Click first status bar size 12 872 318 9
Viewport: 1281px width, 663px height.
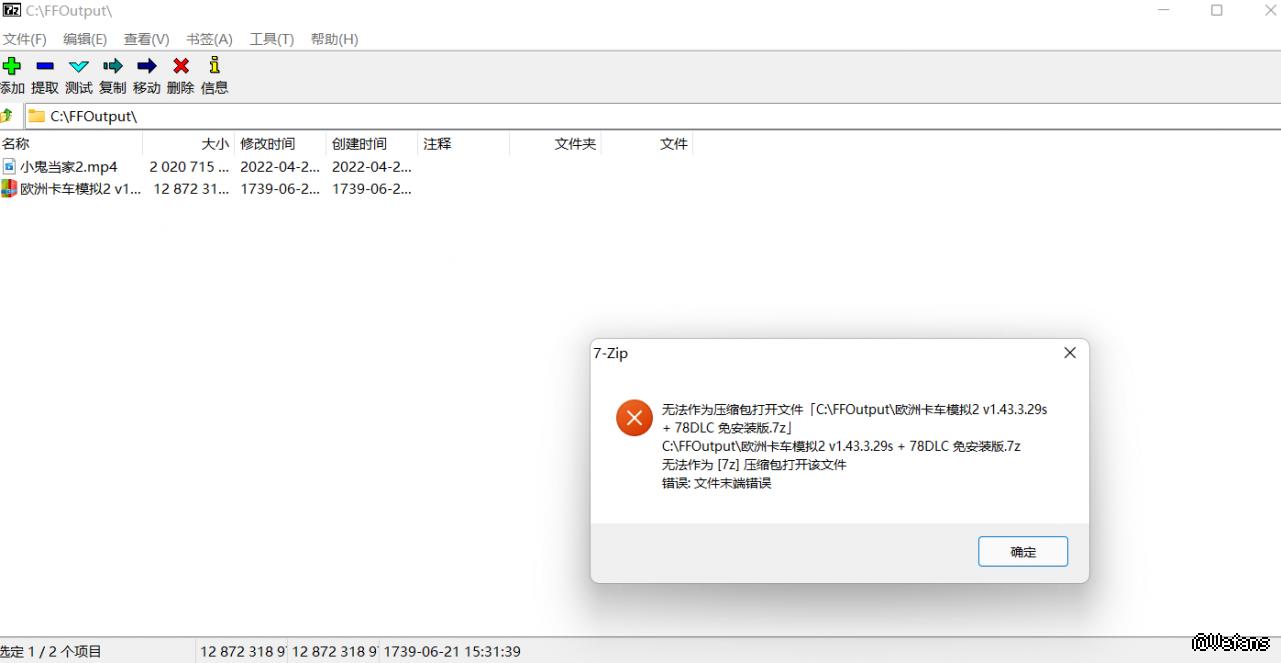242,652
